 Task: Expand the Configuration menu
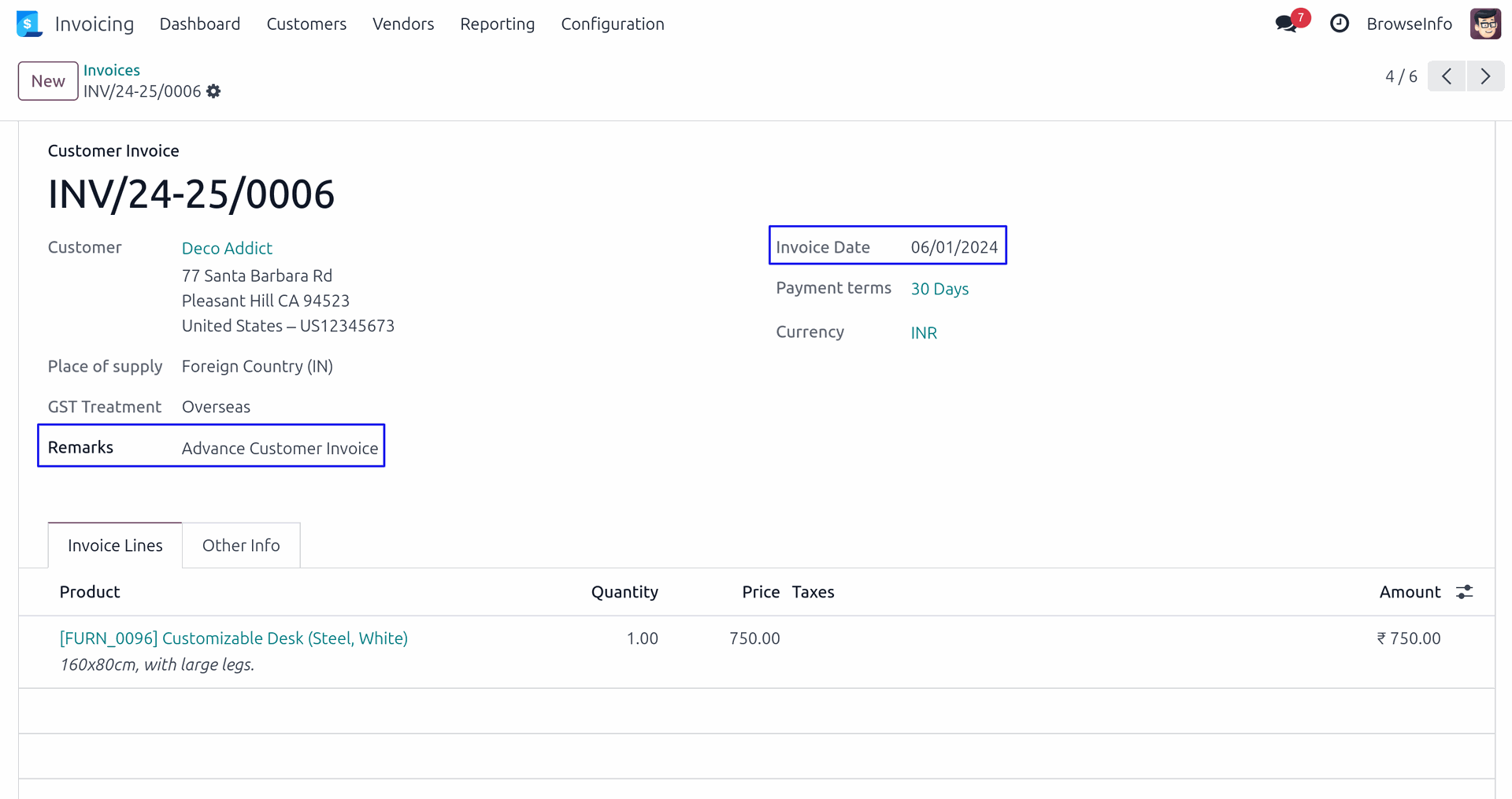(x=612, y=24)
